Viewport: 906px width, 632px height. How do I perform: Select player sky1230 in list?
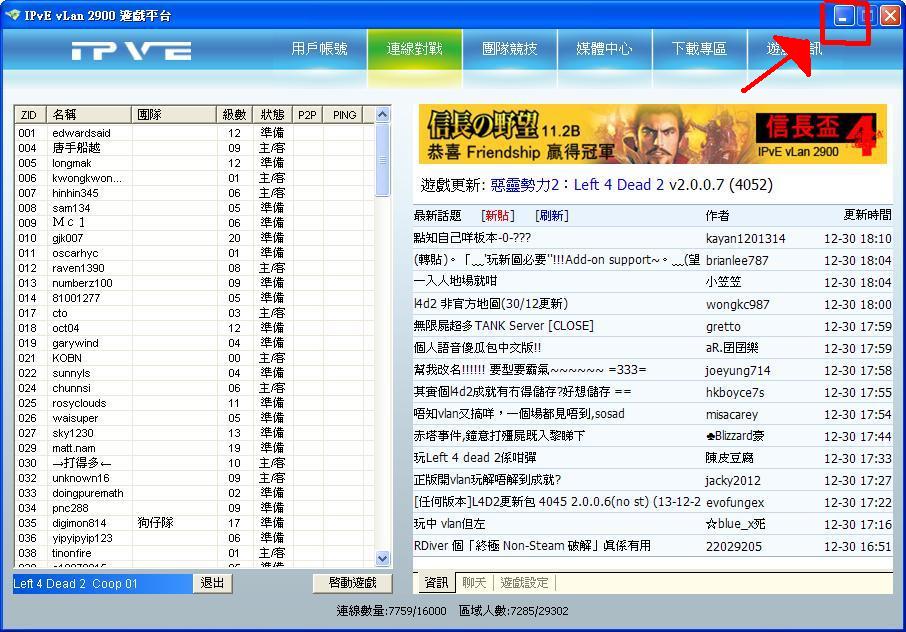(72, 433)
